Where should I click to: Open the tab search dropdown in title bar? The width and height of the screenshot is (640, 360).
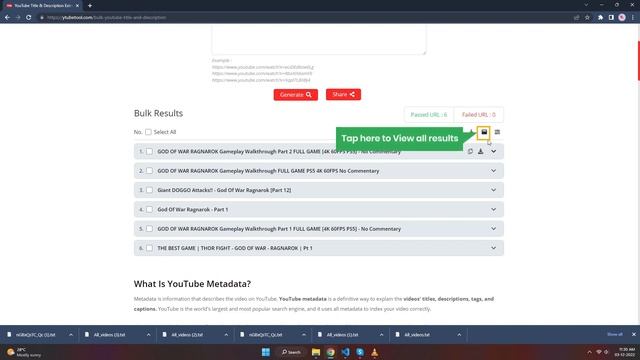[x=586, y=5]
